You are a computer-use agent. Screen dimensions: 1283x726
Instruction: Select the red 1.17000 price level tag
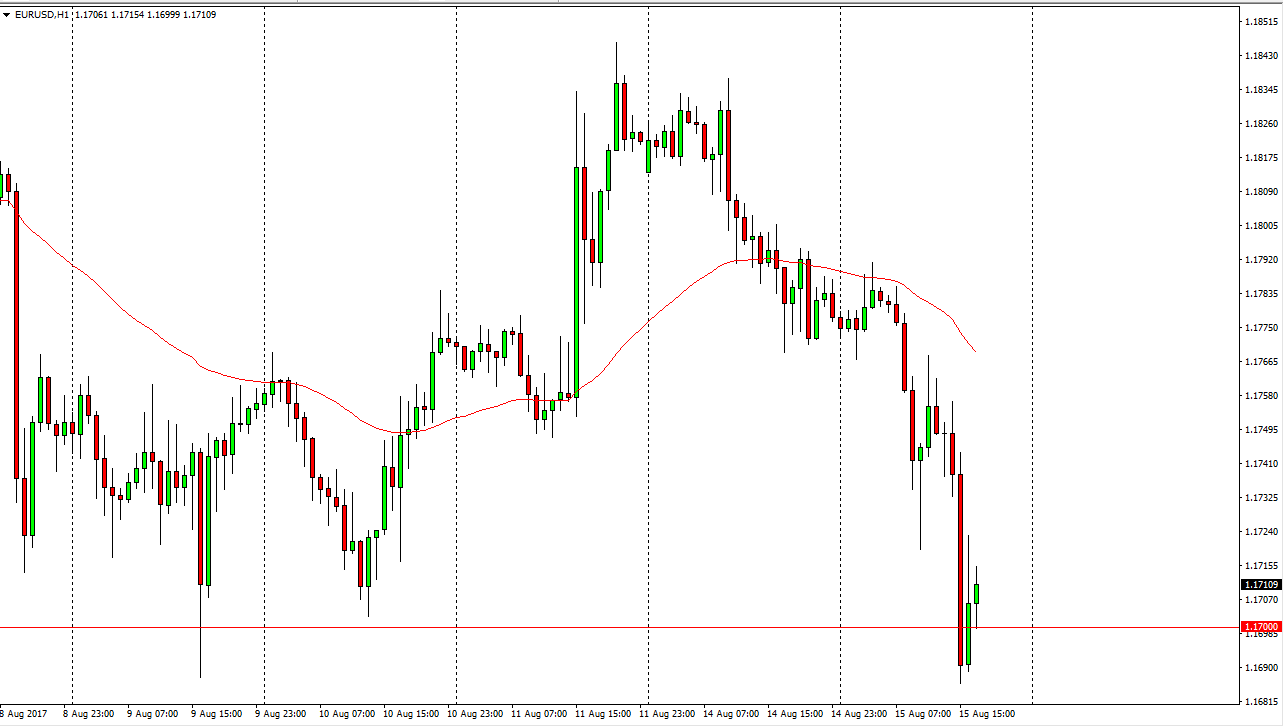pyautogui.click(x=1259, y=627)
